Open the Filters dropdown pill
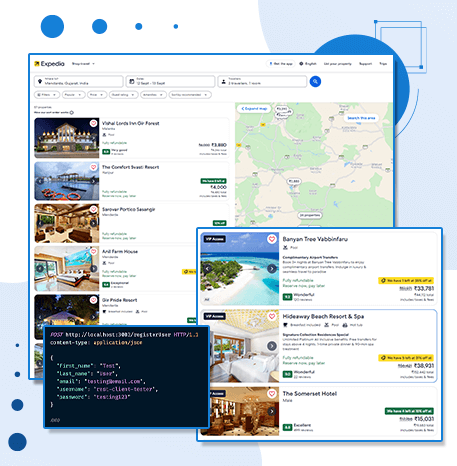This screenshot has width=457, height=466. [x=47, y=95]
